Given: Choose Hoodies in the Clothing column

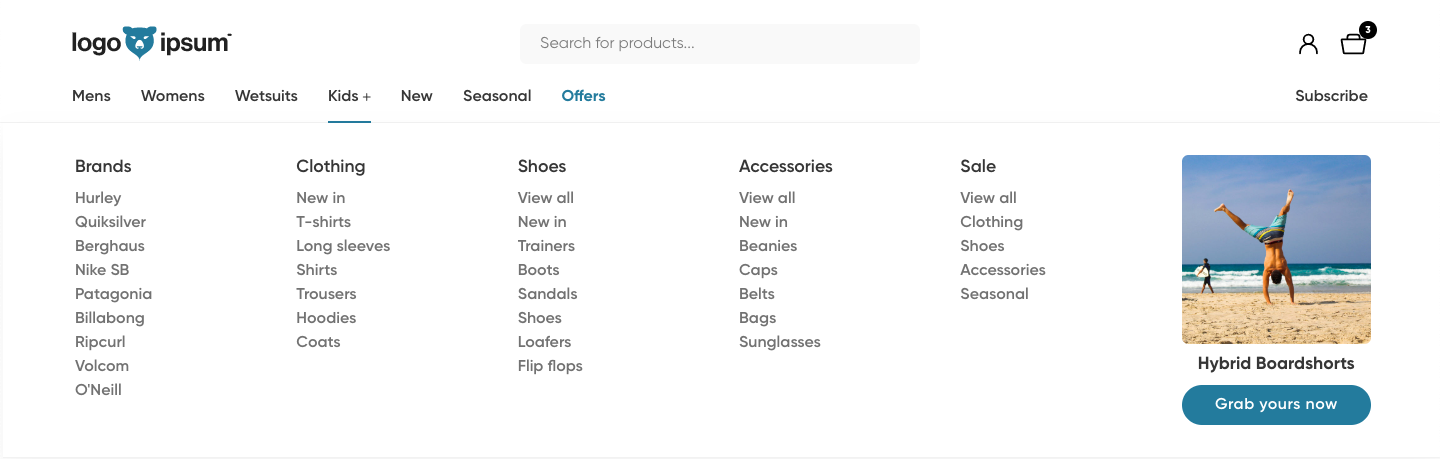Looking at the screenshot, I should point(326,318).
